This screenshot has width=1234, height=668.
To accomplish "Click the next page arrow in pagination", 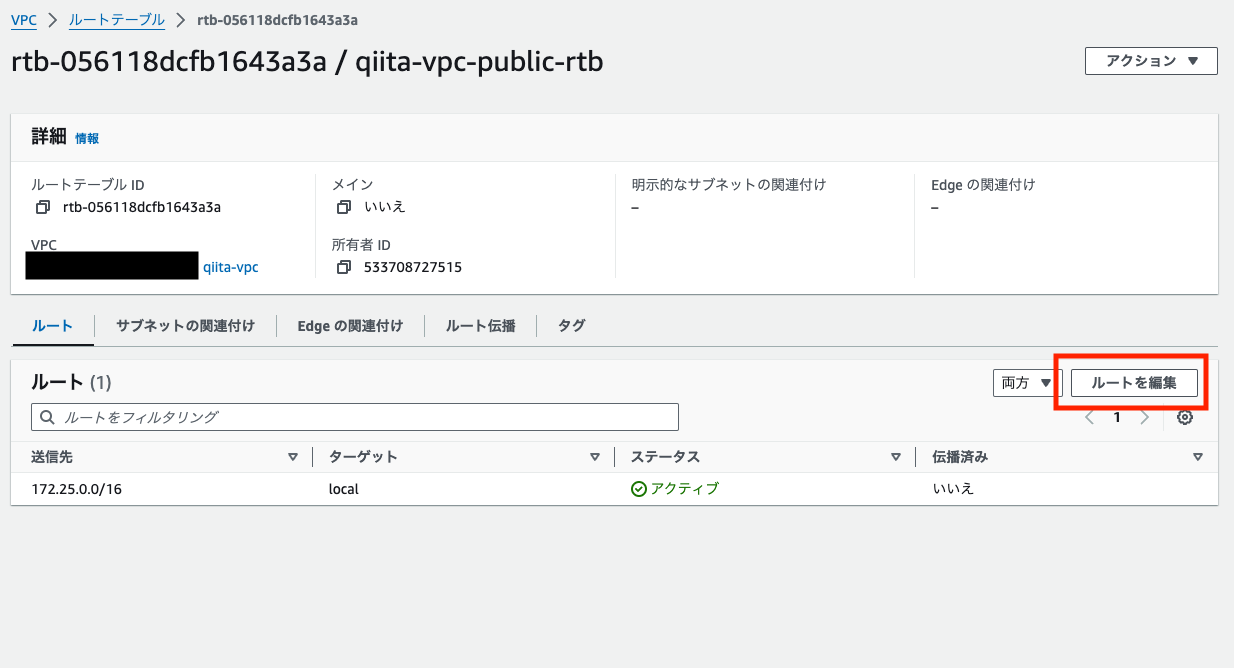I will (x=1144, y=417).
